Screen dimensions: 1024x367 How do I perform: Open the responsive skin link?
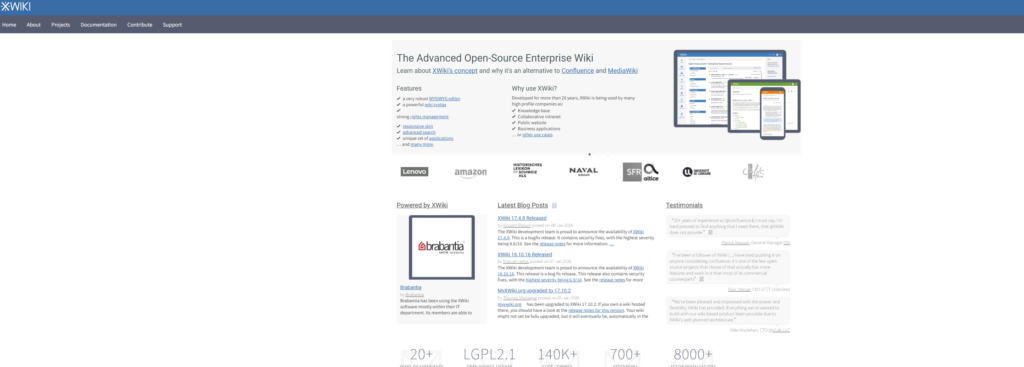(x=418, y=126)
